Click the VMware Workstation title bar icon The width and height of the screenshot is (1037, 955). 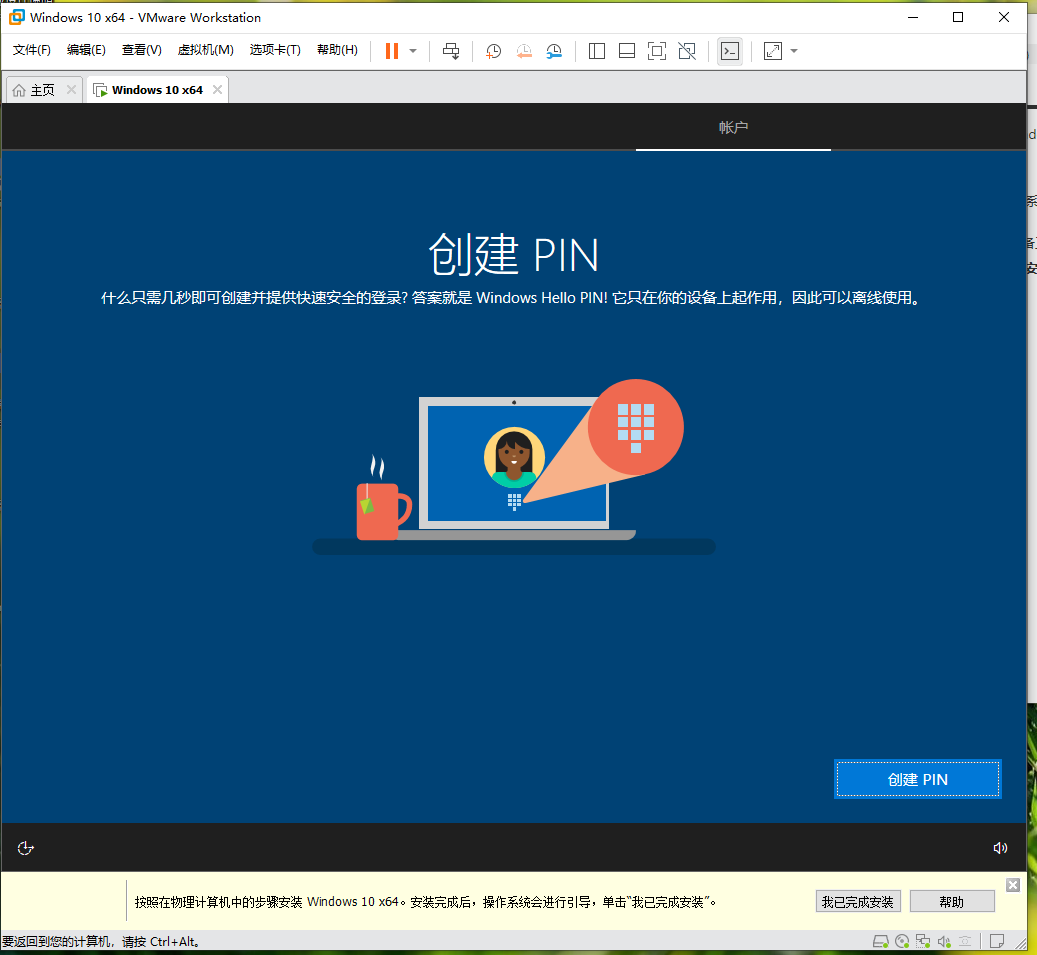[x=17, y=17]
